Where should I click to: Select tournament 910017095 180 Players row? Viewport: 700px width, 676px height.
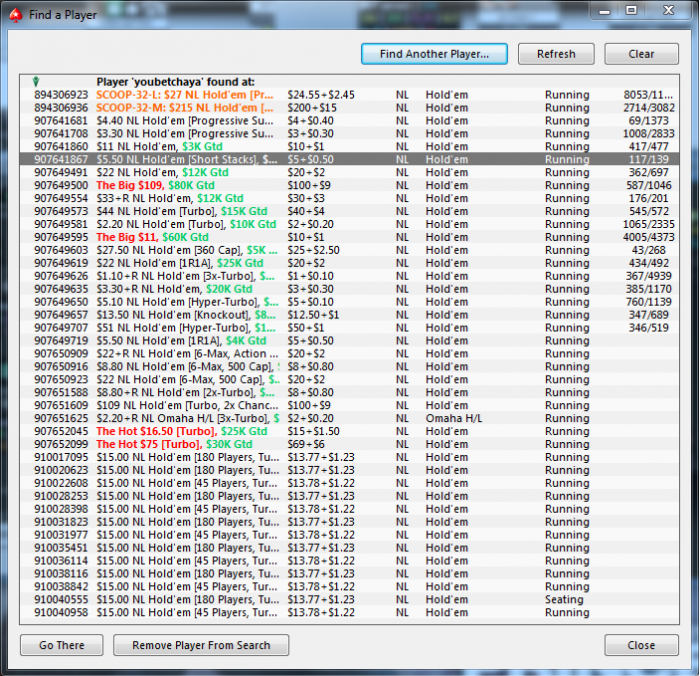click(350, 457)
